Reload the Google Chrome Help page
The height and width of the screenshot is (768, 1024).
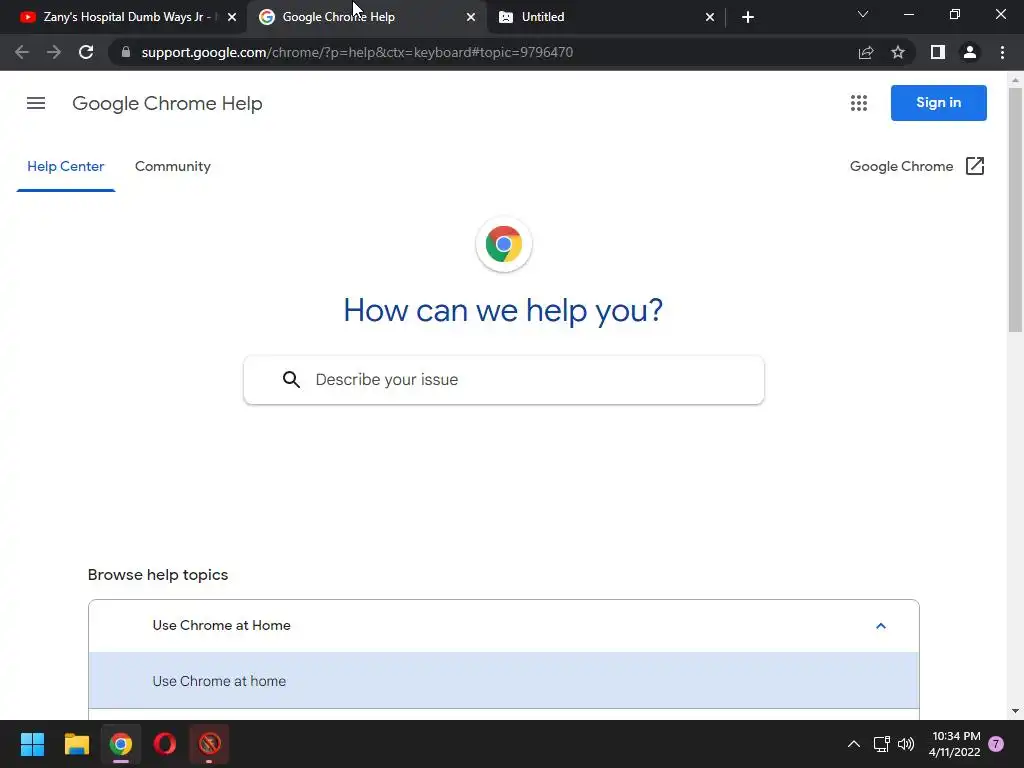[x=86, y=52]
